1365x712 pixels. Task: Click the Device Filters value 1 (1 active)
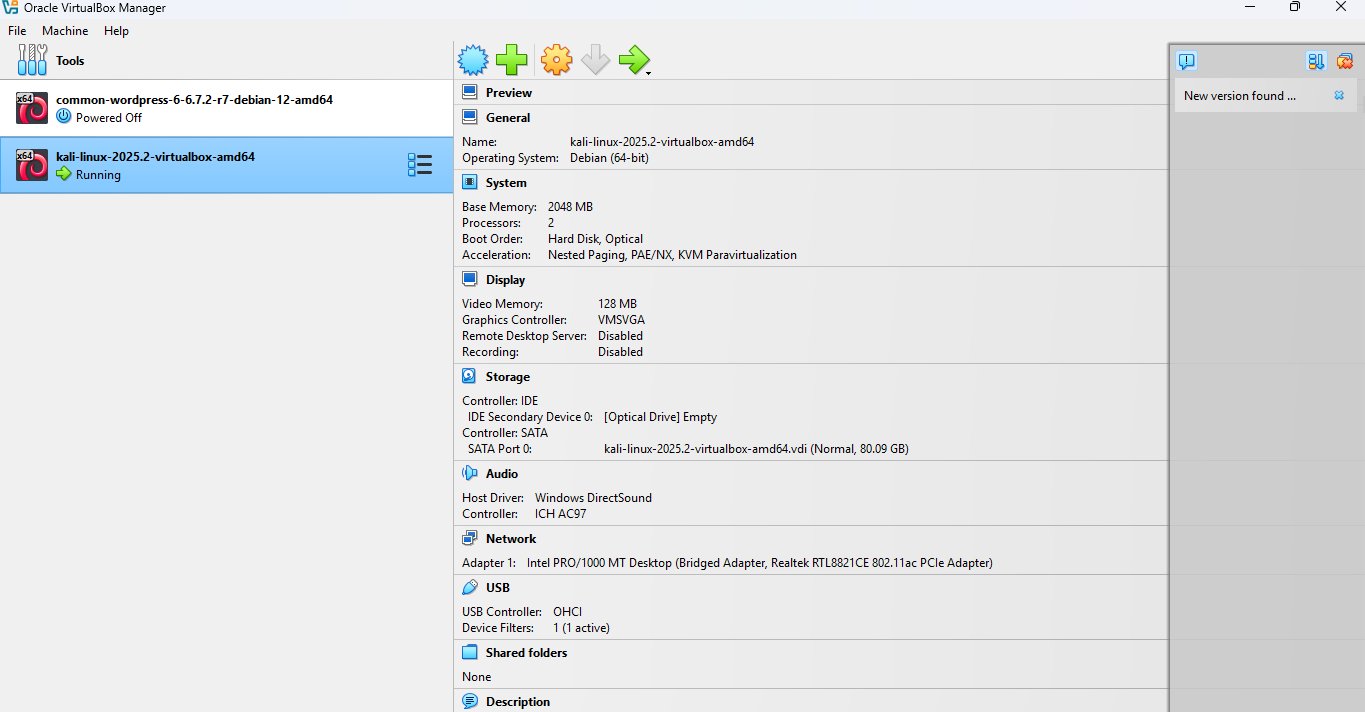(581, 627)
